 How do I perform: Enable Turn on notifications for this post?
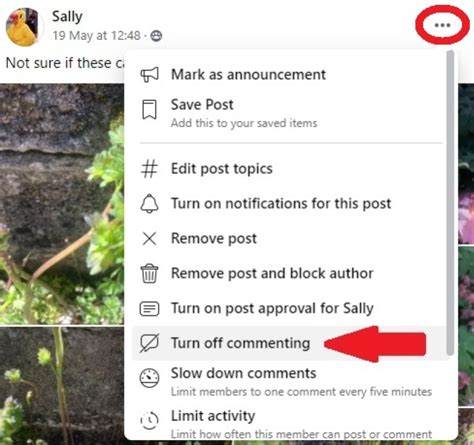click(281, 203)
